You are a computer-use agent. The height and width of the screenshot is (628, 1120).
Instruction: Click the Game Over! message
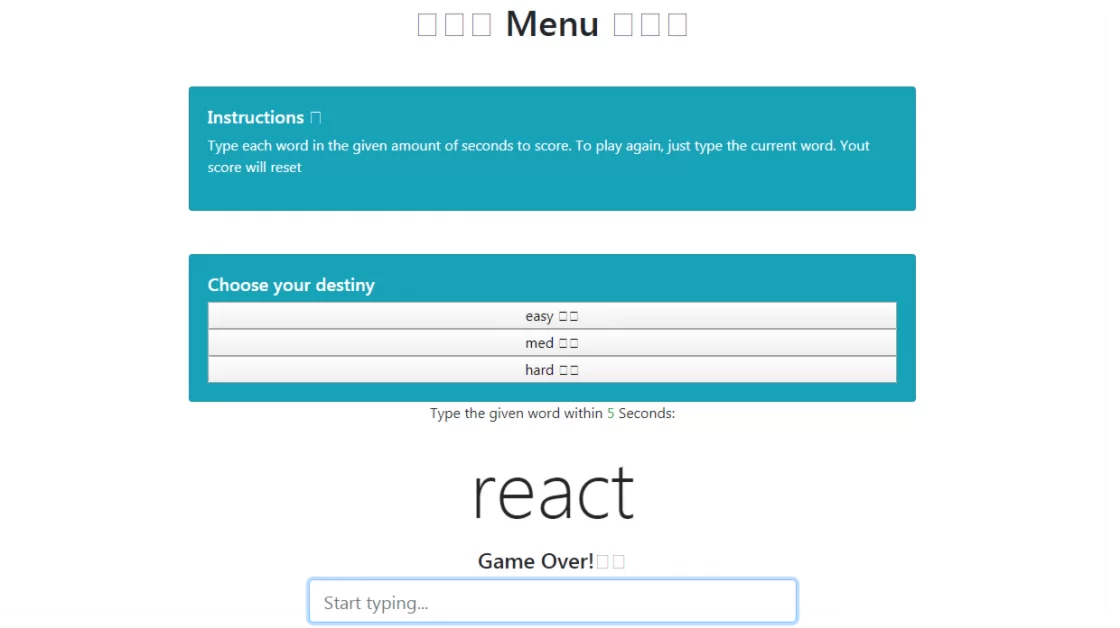[x=536, y=561]
